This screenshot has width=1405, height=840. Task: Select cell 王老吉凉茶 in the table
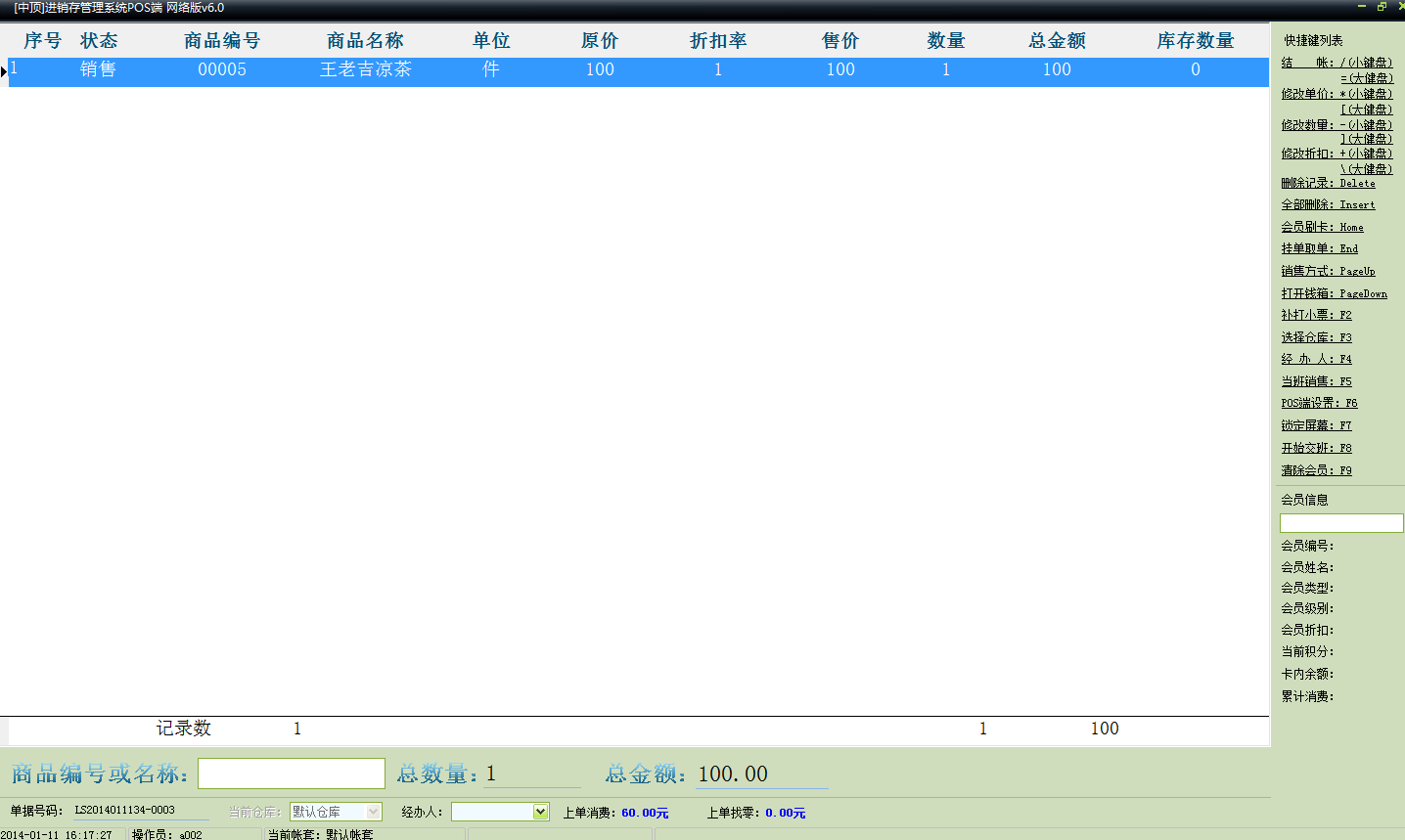pos(365,70)
